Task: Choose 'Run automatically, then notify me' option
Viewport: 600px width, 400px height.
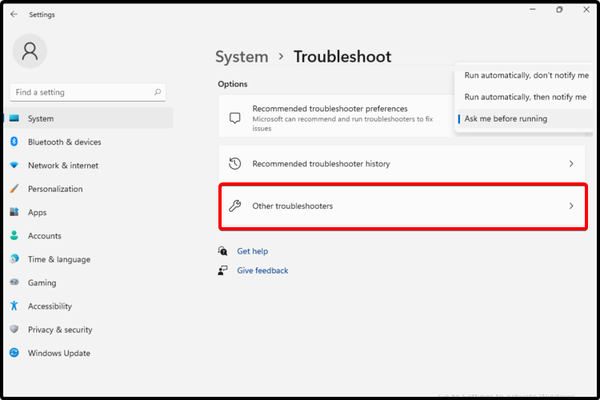Action: pos(525,97)
